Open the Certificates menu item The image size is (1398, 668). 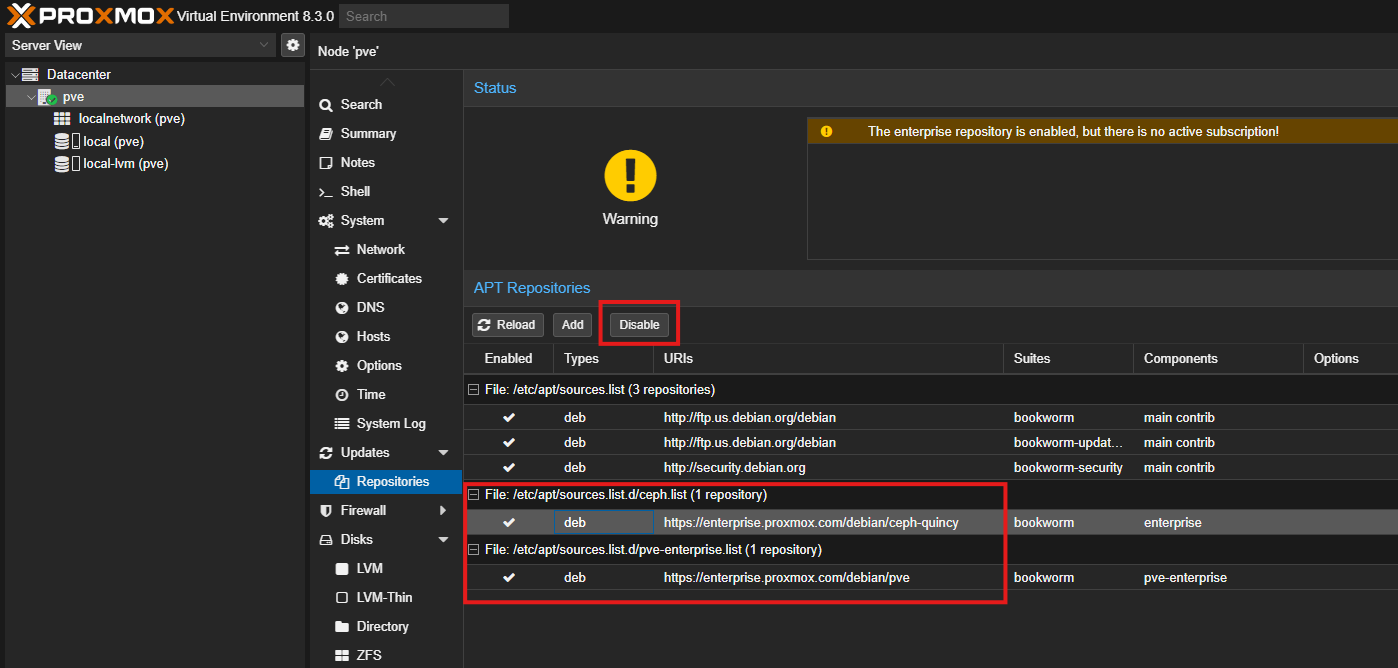[386, 279]
